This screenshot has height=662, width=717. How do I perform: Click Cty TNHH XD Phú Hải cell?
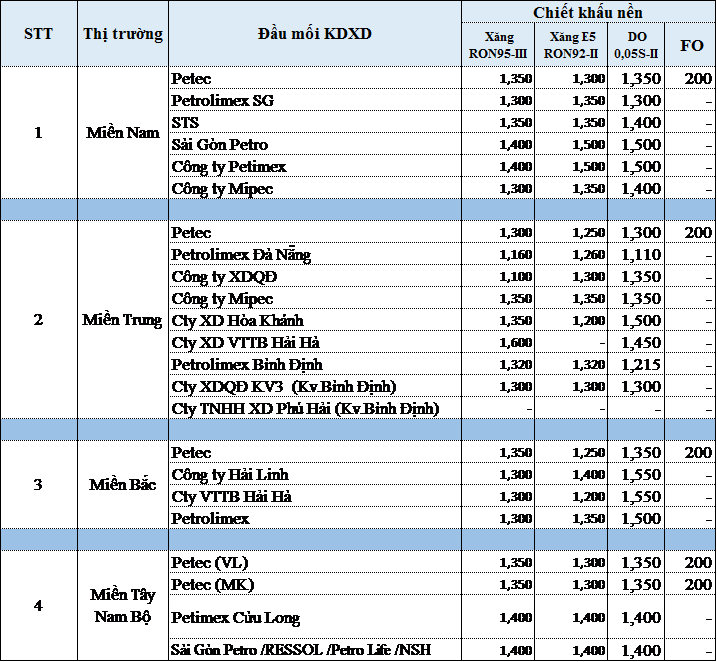[x=315, y=408]
